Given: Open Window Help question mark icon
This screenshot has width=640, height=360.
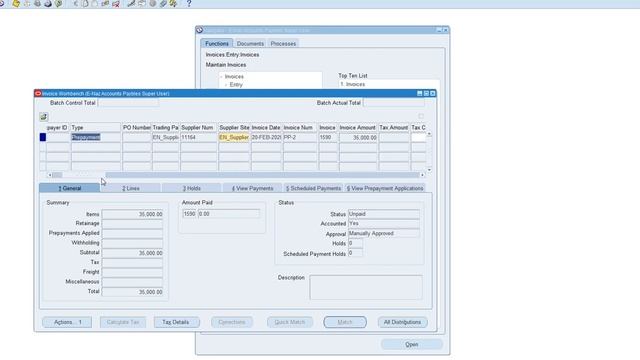Looking at the screenshot, I should (x=189, y=4).
